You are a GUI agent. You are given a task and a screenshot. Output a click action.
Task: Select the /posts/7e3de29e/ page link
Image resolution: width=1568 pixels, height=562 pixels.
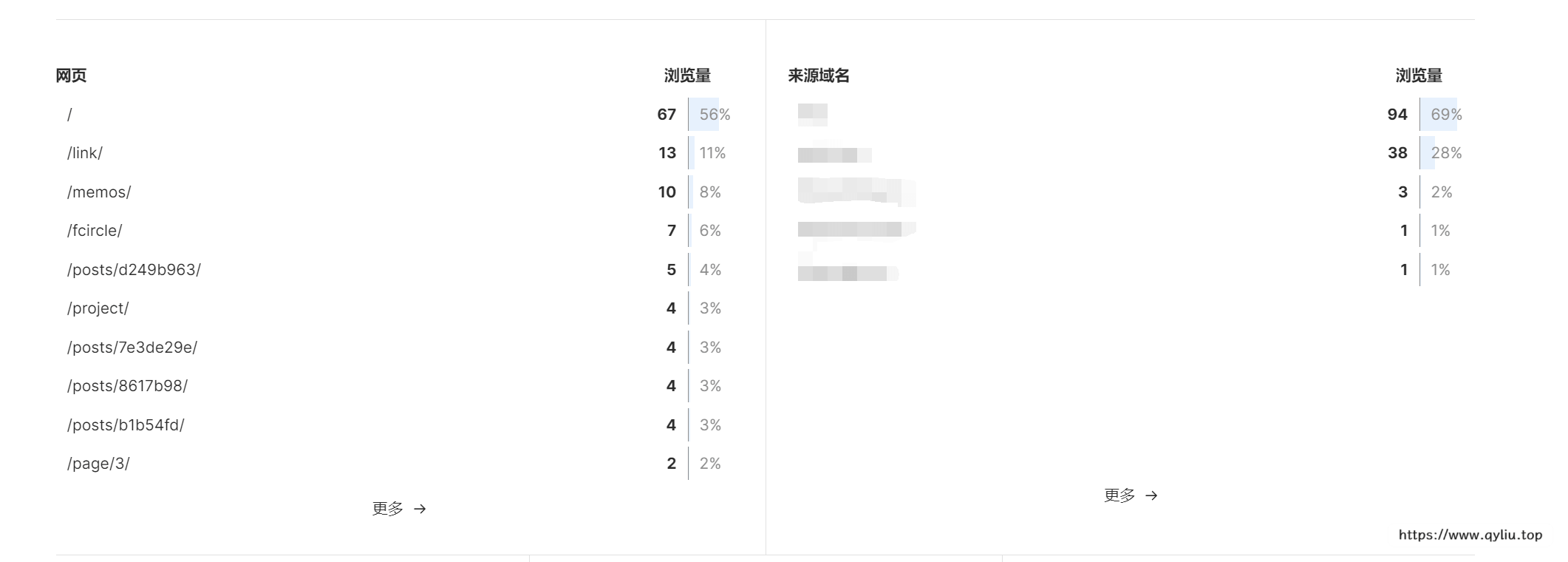(x=132, y=348)
